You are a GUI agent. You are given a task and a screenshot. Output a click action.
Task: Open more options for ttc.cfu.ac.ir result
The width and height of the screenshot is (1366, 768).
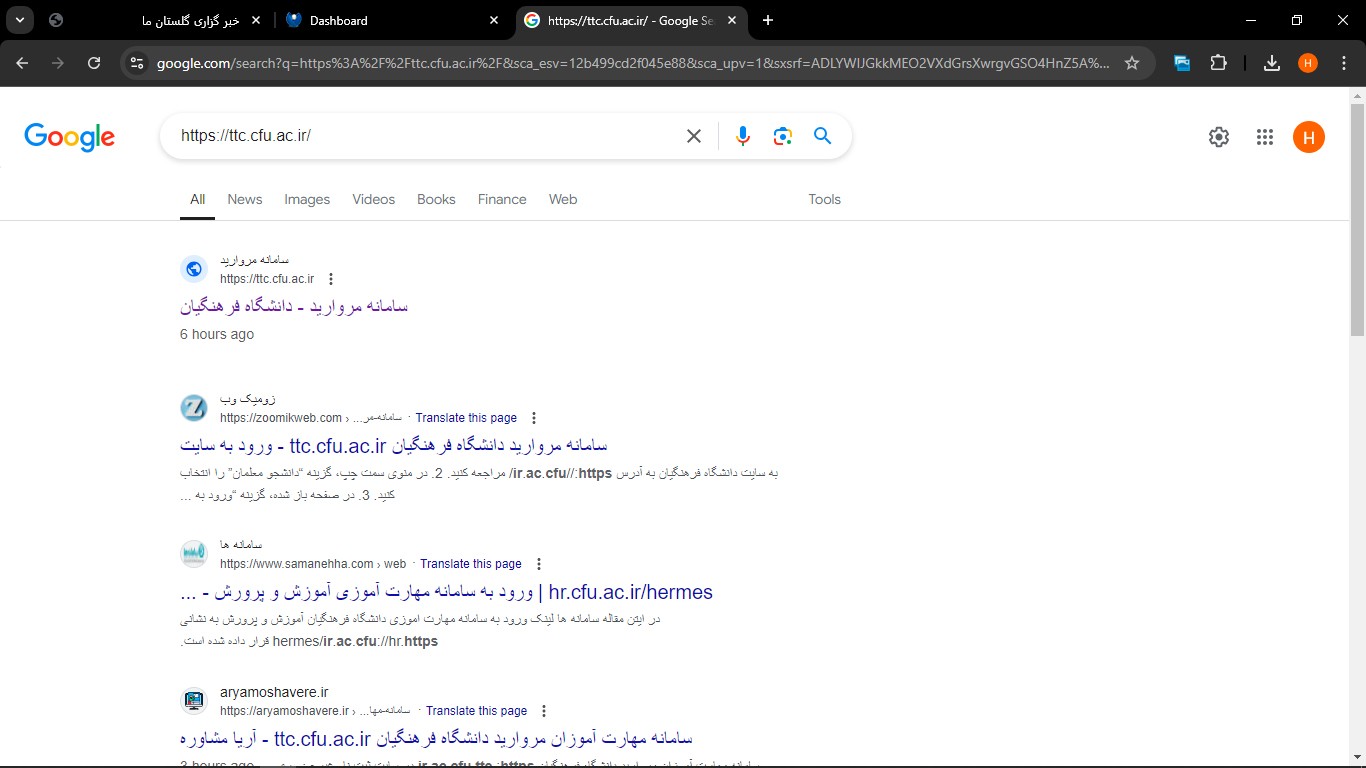pyautogui.click(x=331, y=279)
